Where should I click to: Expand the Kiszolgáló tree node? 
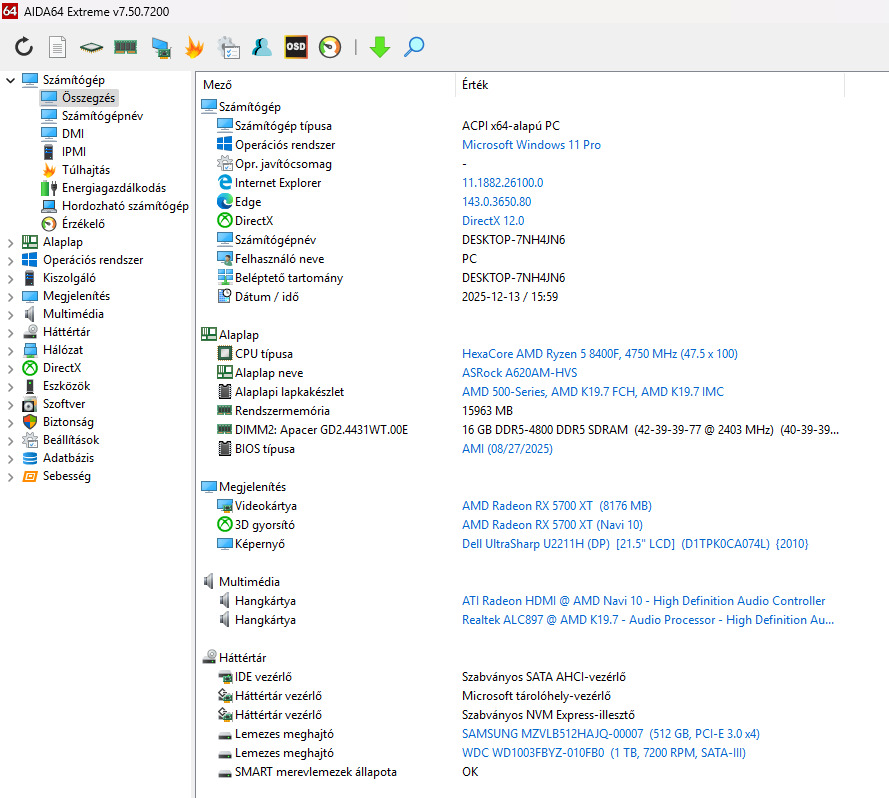10,278
